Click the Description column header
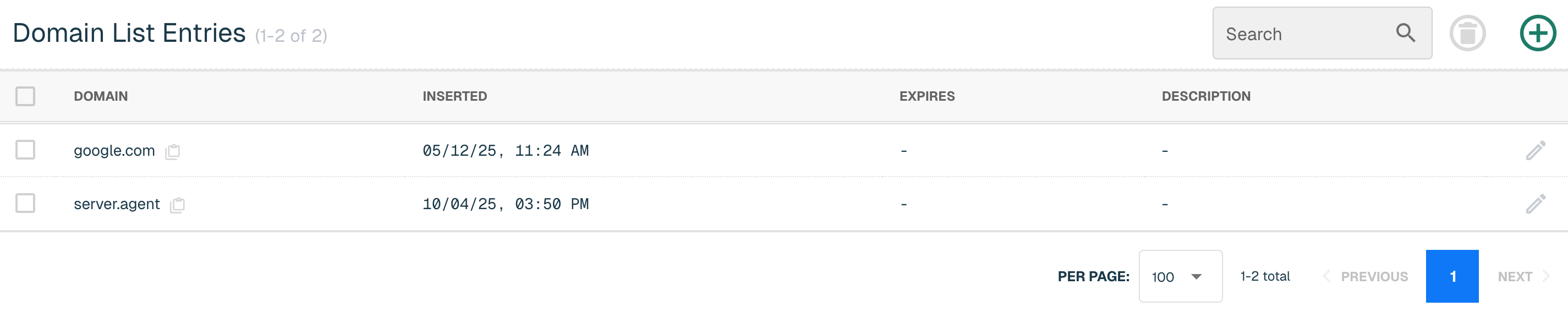The width and height of the screenshot is (1568, 317). coord(1206,96)
